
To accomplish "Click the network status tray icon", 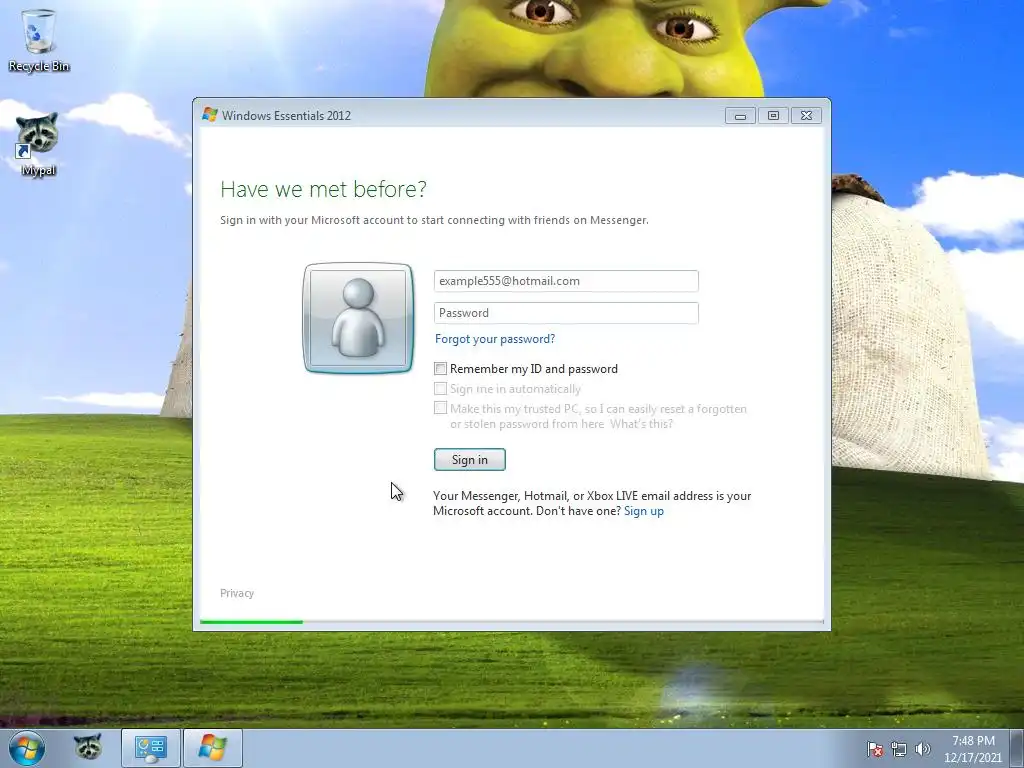I will click(x=899, y=749).
